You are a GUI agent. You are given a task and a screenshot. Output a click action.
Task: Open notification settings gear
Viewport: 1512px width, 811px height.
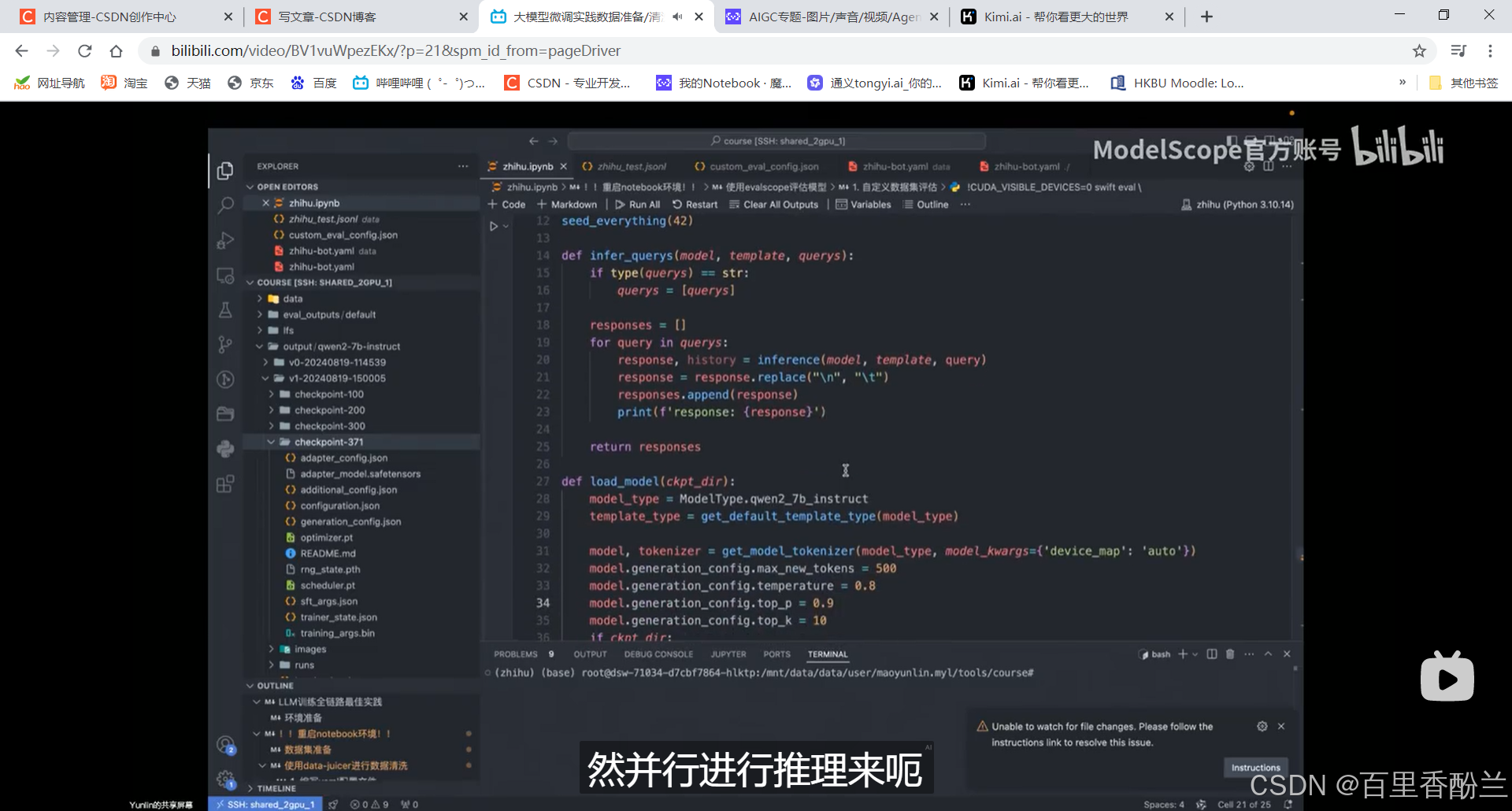(x=1262, y=726)
